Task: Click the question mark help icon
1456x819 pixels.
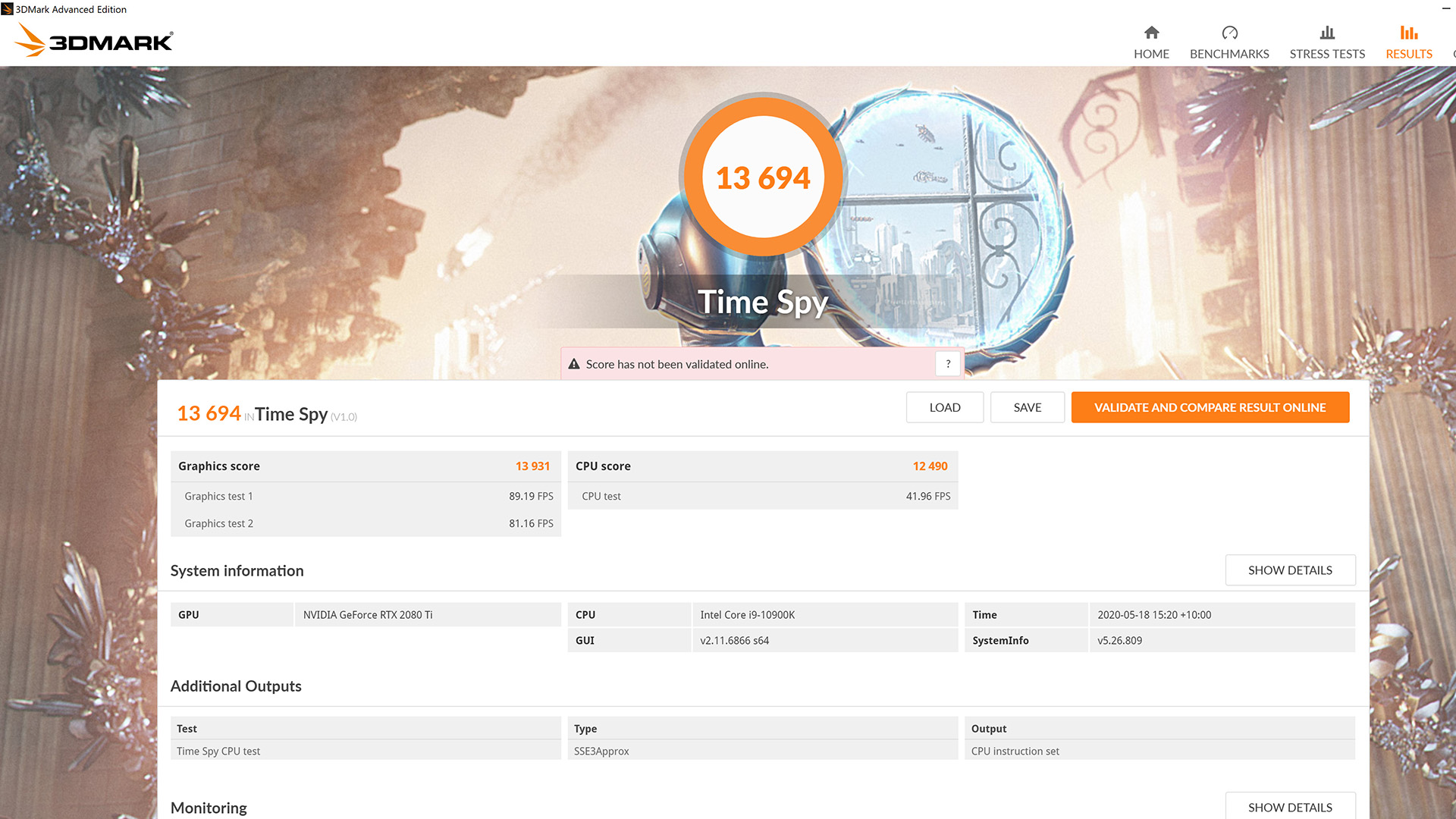Action: click(x=948, y=363)
